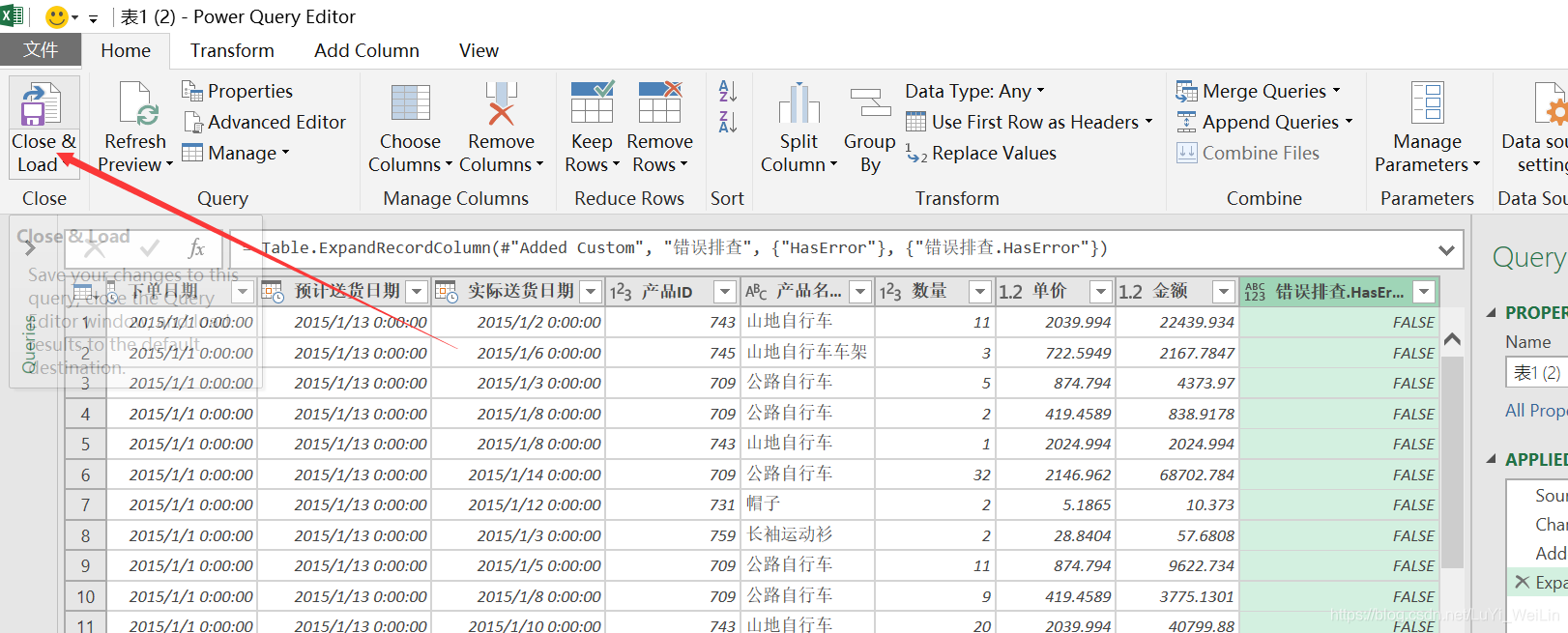Image resolution: width=1568 pixels, height=633 pixels.
Task: Click Use First Row as Headers
Action: point(1030,122)
